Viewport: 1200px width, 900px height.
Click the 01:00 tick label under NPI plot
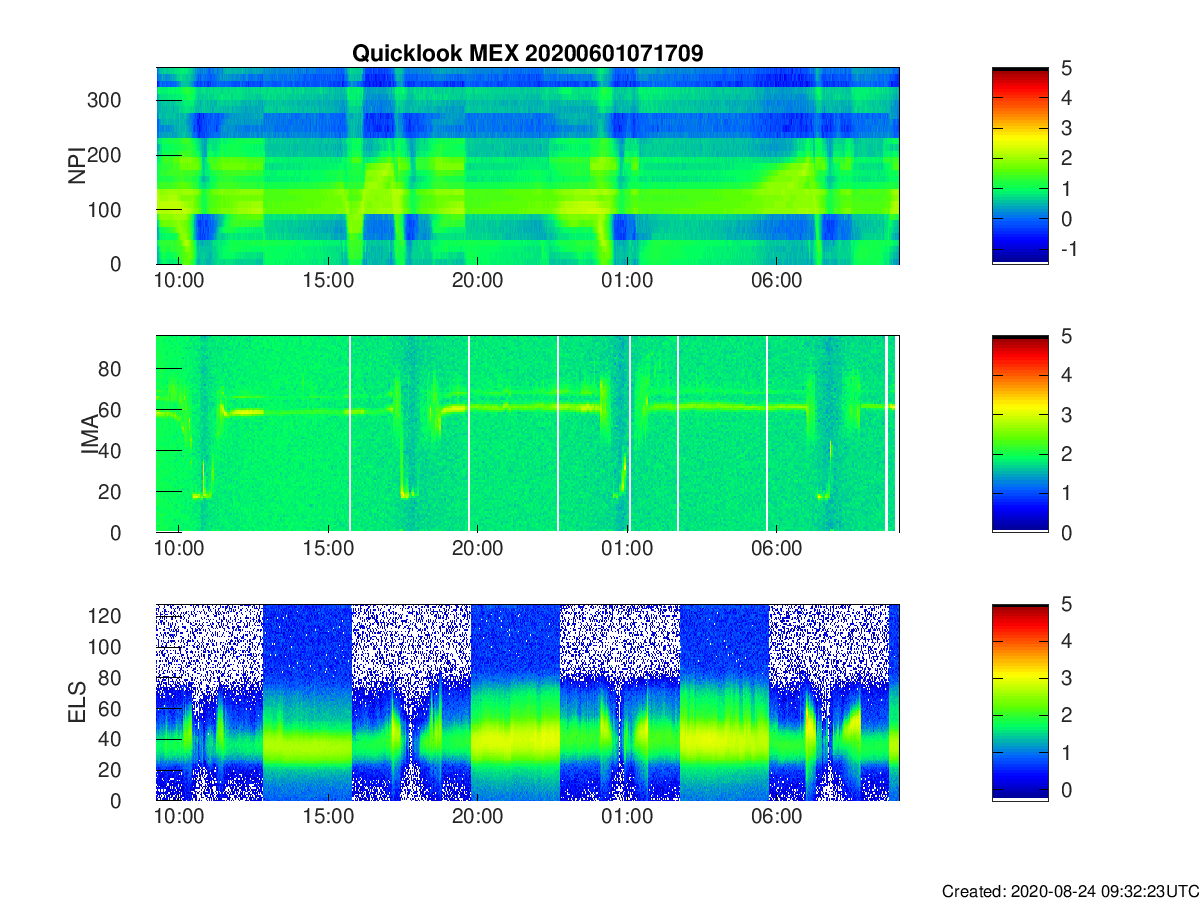[x=627, y=280]
